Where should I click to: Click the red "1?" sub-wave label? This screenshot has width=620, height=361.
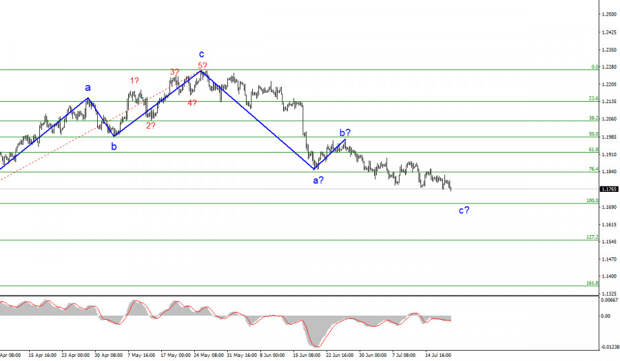(134, 81)
